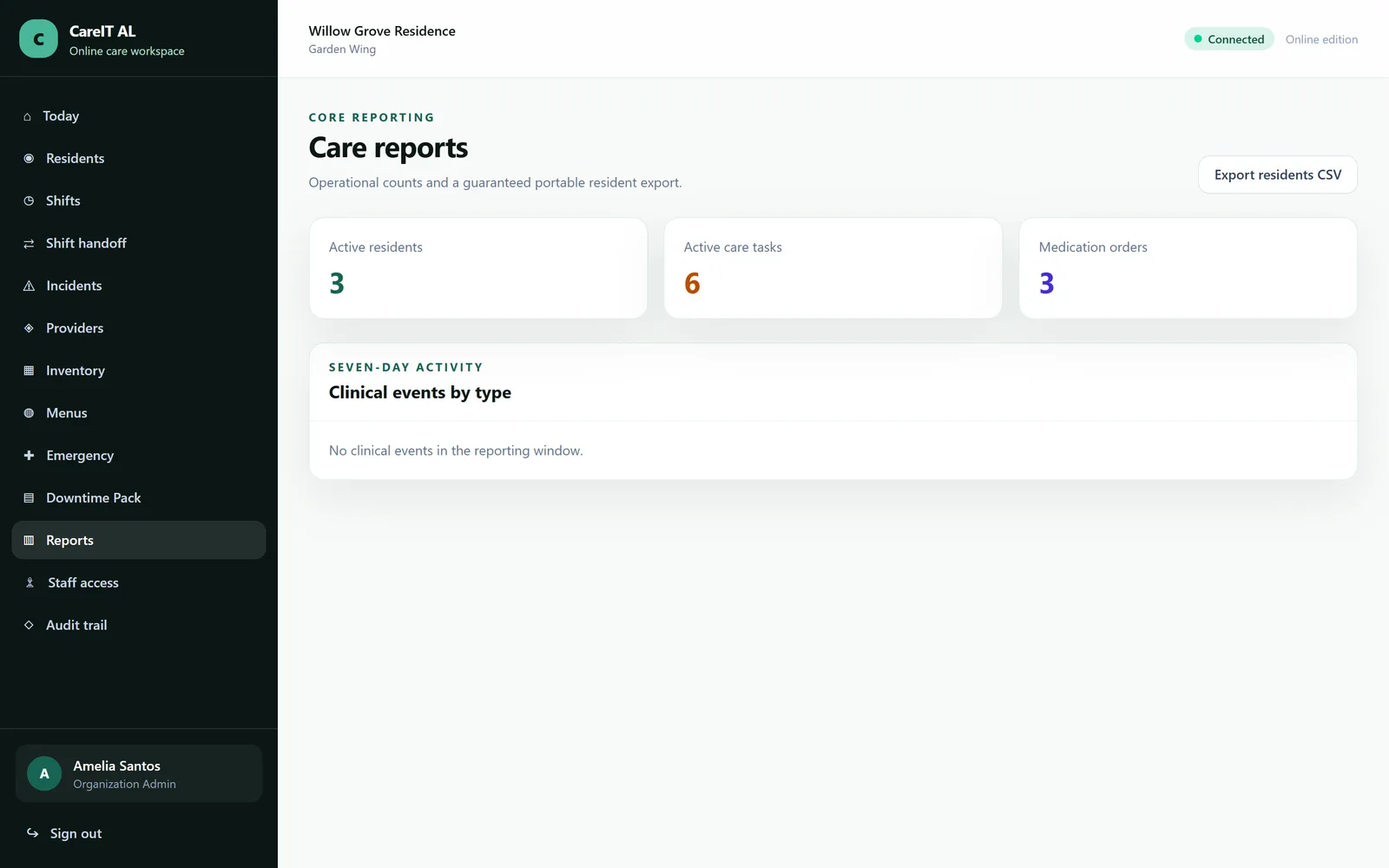Viewport: 1389px width, 868px height.
Task: Go to Residents label in sidebar
Action: point(75,159)
